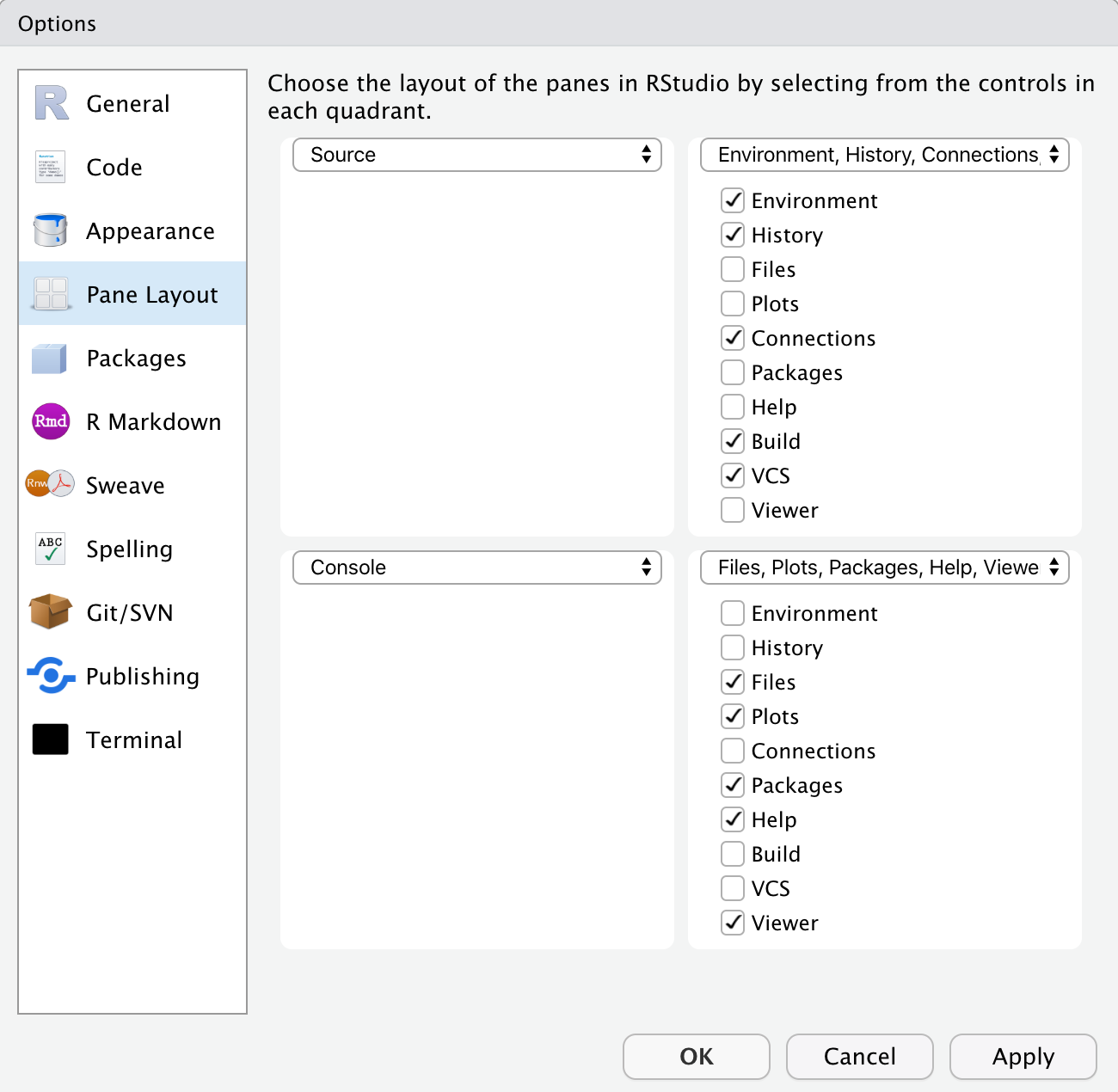Open Git/SVN settings via the box icon
This screenshot has height=1092, width=1118.
[x=50, y=612]
